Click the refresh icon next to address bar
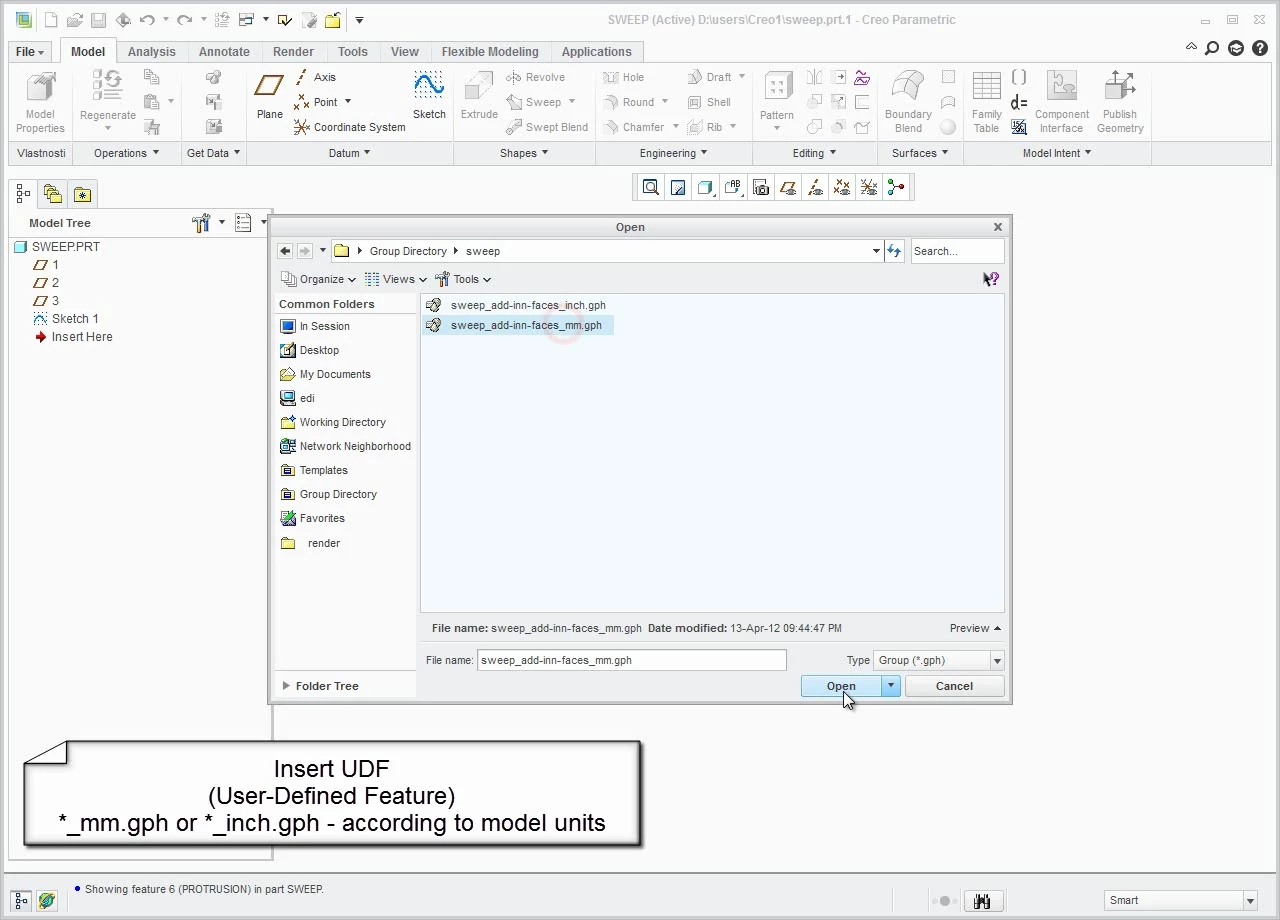This screenshot has width=1280, height=920. pos(894,251)
